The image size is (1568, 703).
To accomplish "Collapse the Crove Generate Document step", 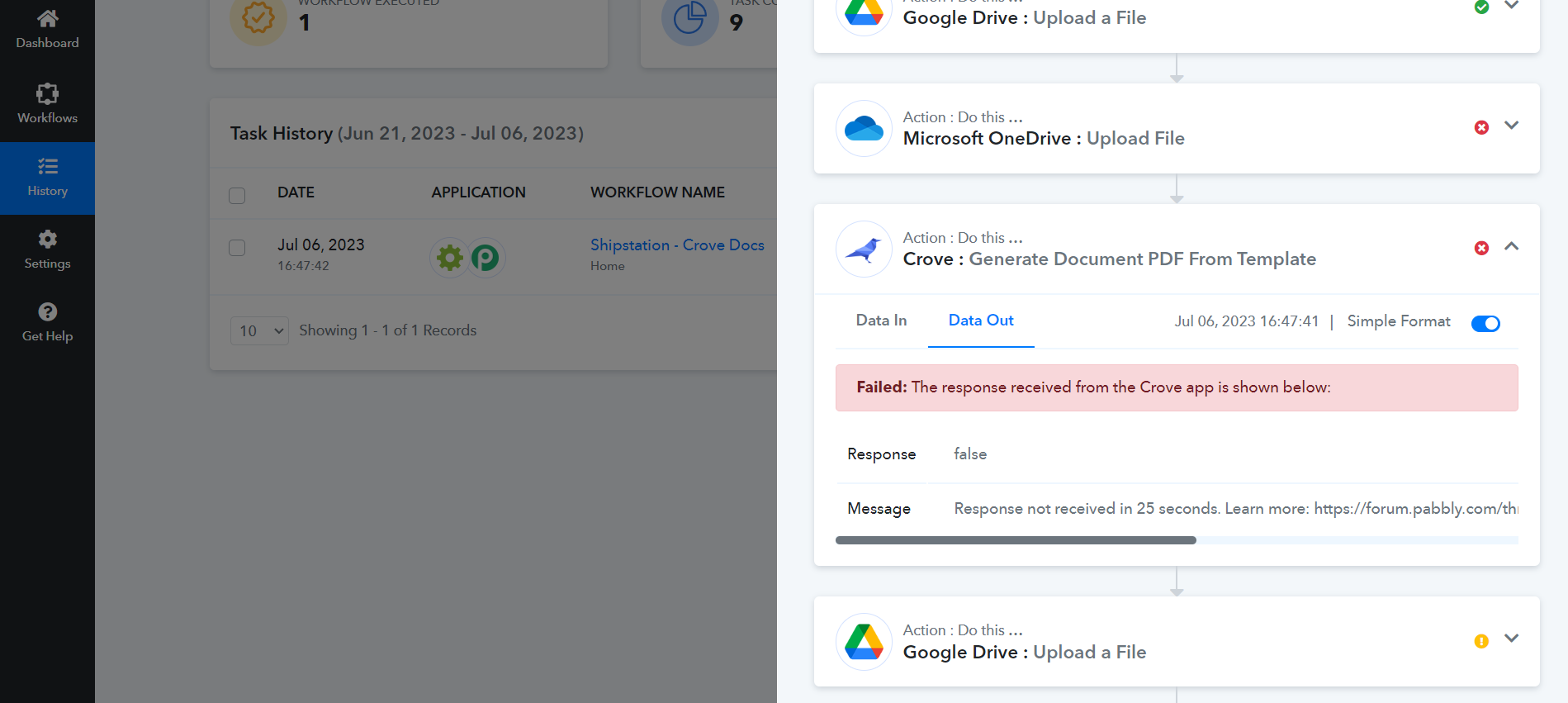I will click(x=1511, y=246).
